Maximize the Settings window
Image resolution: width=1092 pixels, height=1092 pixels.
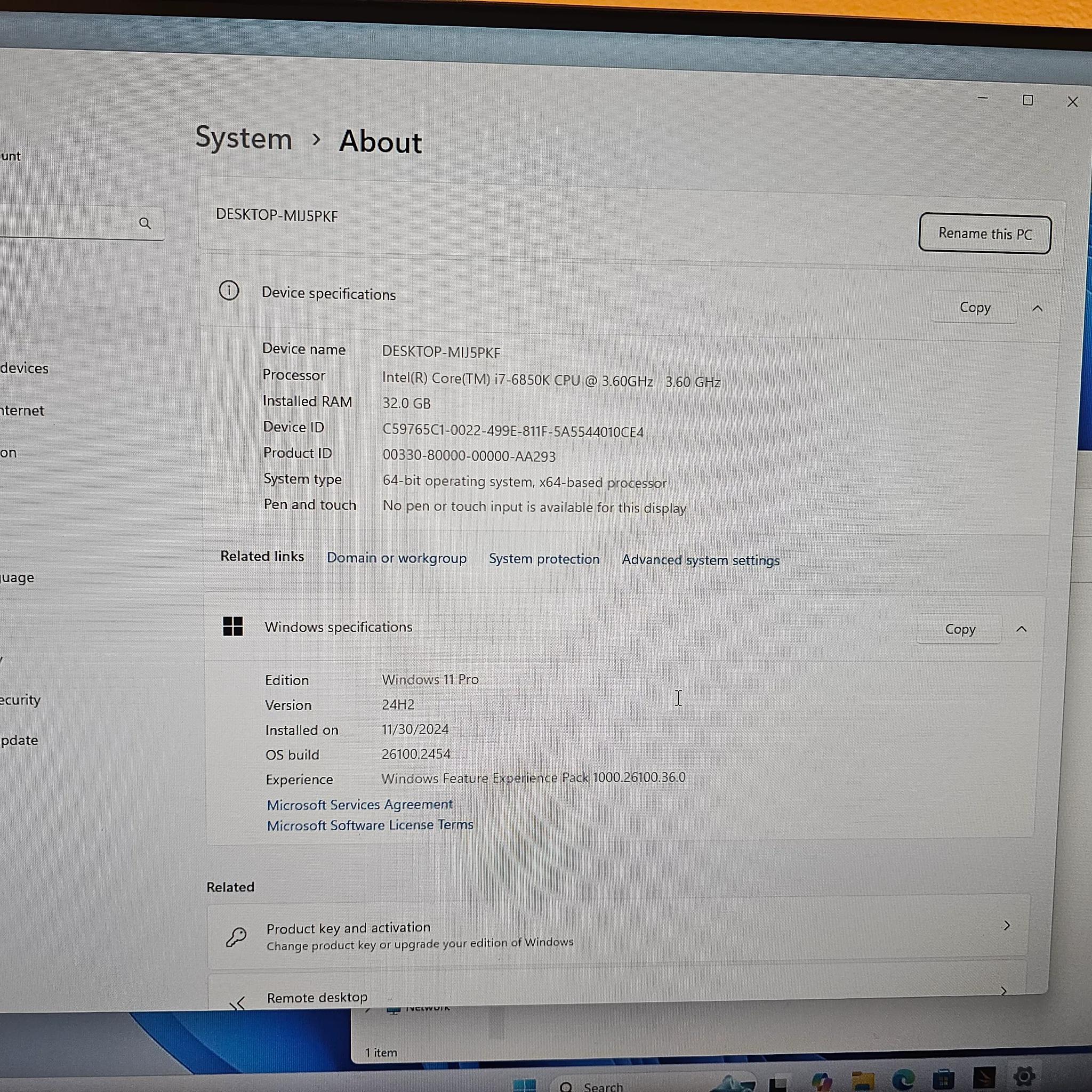pyautogui.click(x=1027, y=100)
